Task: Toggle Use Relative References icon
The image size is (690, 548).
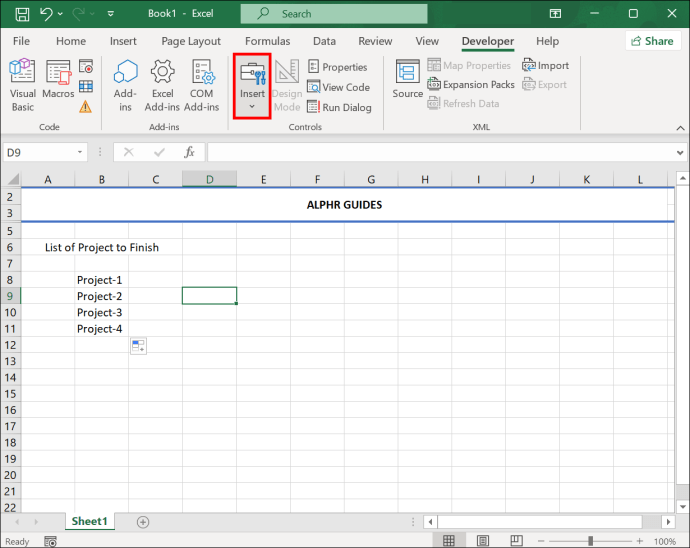Action: click(86, 86)
